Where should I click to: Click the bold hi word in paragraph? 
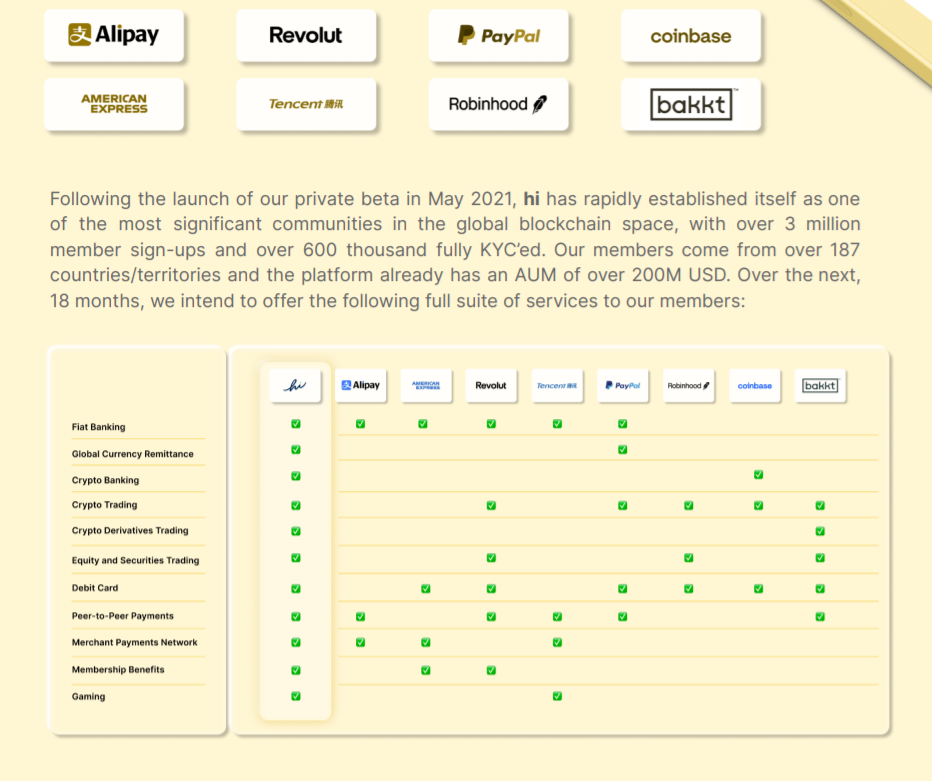531,199
